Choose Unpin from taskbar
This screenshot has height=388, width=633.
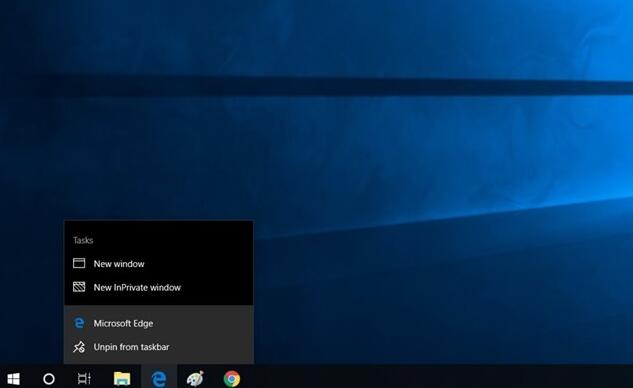(159, 347)
